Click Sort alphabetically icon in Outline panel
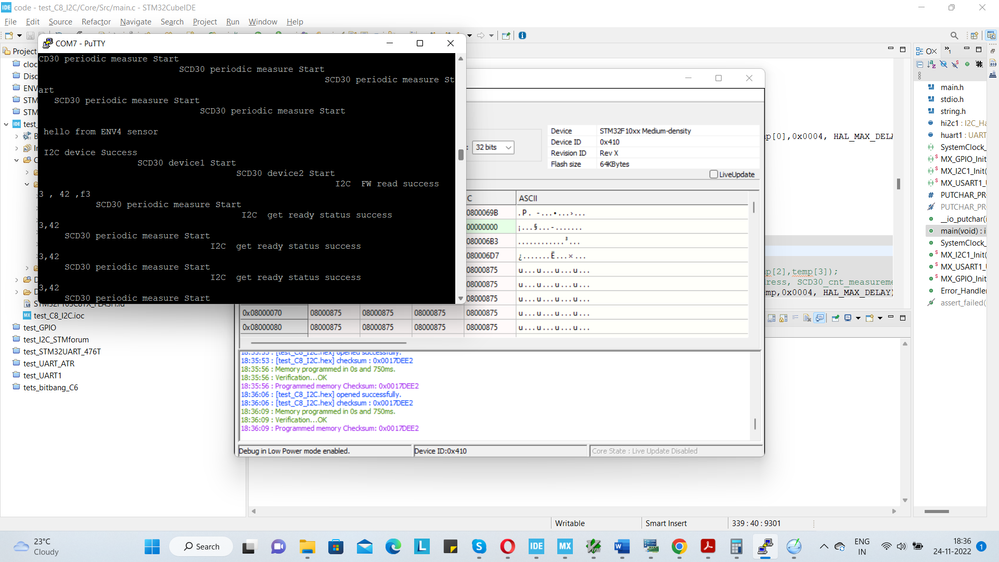The width and height of the screenshot is (999, 562). [x=931, y=64]
